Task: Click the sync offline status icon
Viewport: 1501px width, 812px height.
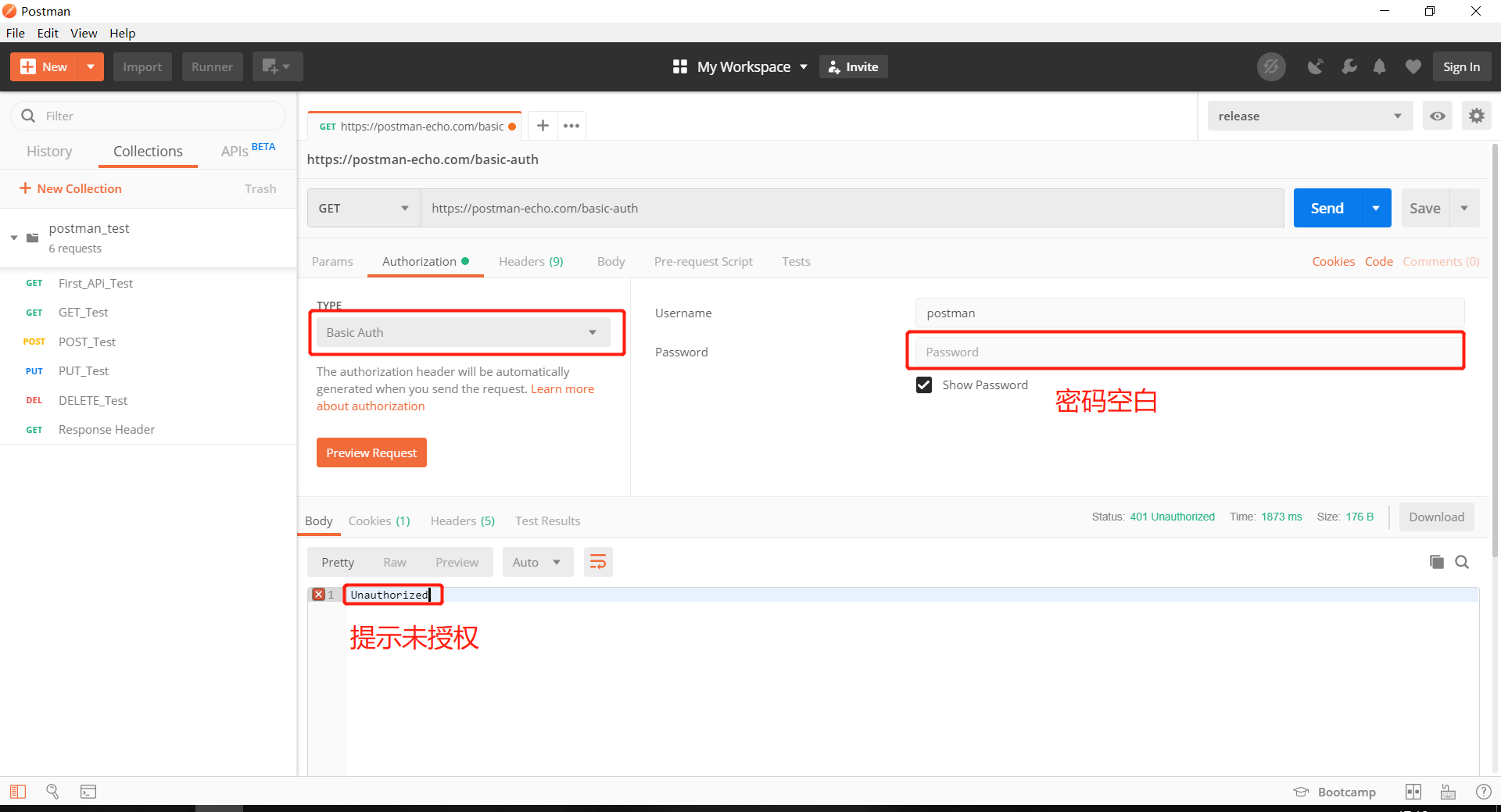Action: pyautogui.click(x=1271, y=67)
